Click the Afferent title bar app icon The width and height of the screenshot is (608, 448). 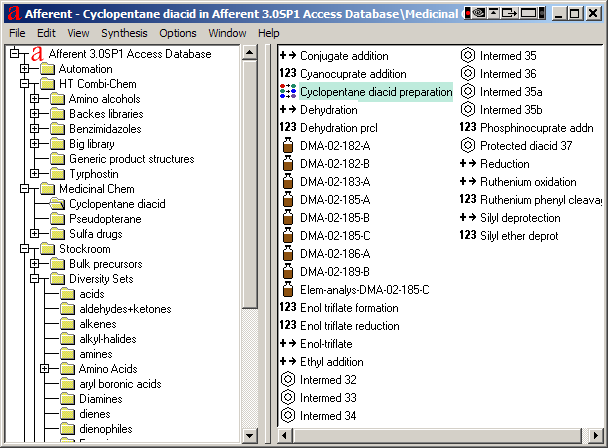pos(14,13)
